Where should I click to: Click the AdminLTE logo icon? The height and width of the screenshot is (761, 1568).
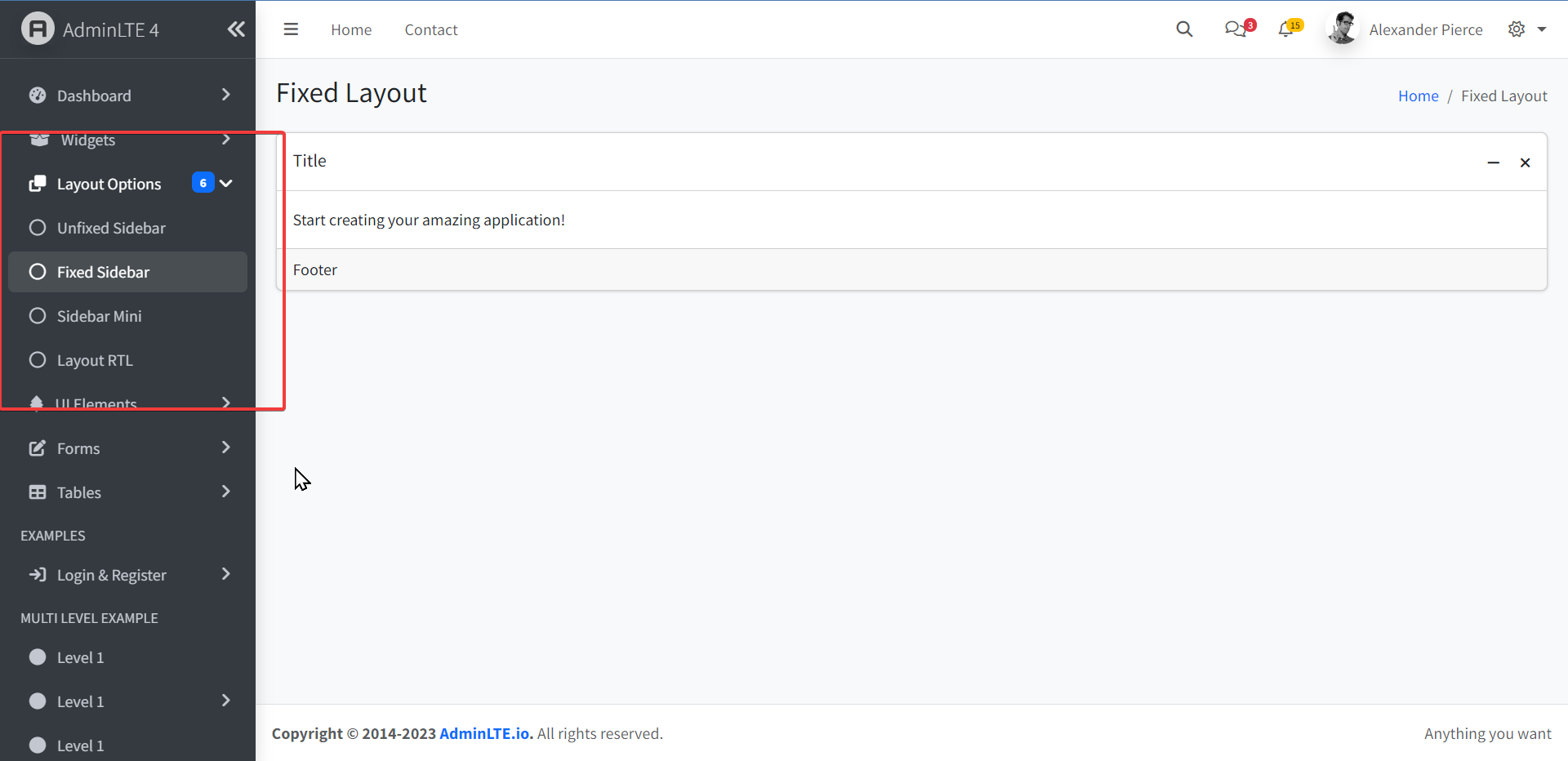tap(37, 29)
